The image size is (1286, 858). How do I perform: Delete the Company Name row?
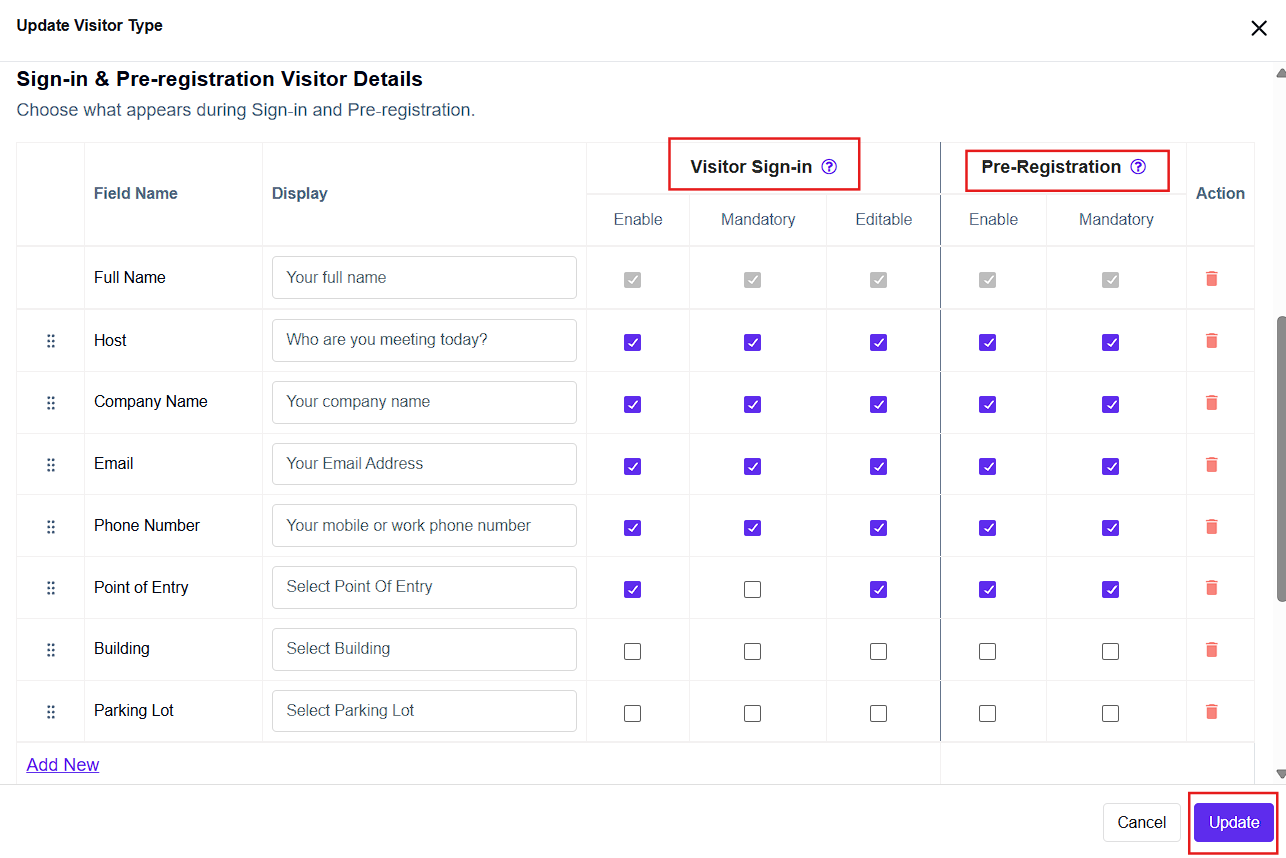(1211, 402)
